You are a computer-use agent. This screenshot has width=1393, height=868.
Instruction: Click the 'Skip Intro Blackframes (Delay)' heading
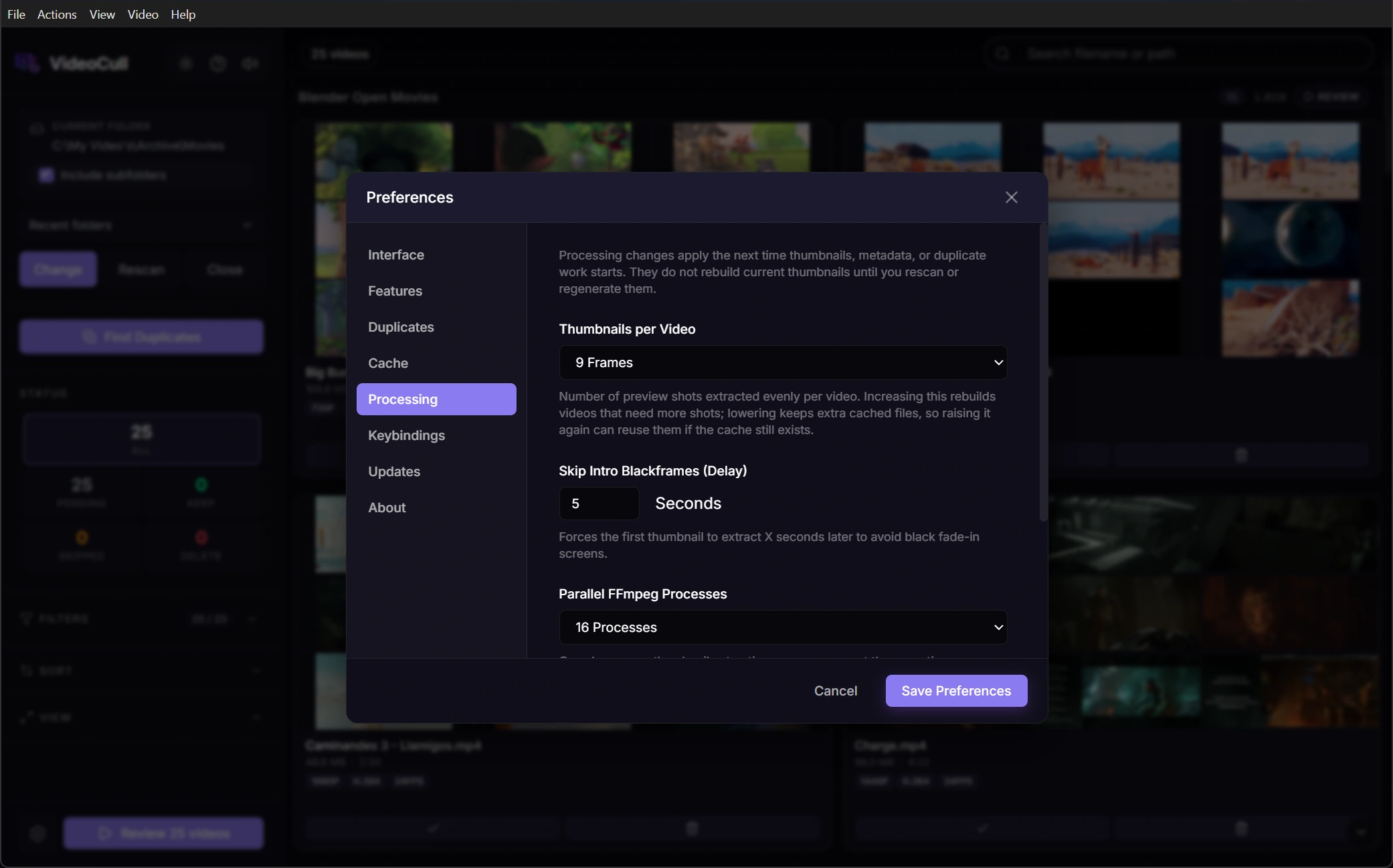652,471
